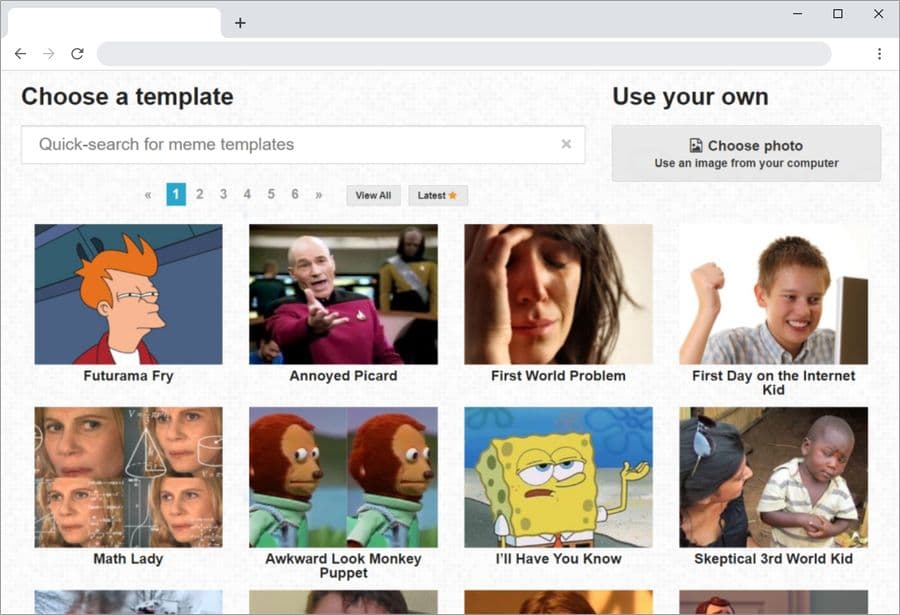
Task: Minimize the browser window
Action: 798,14
